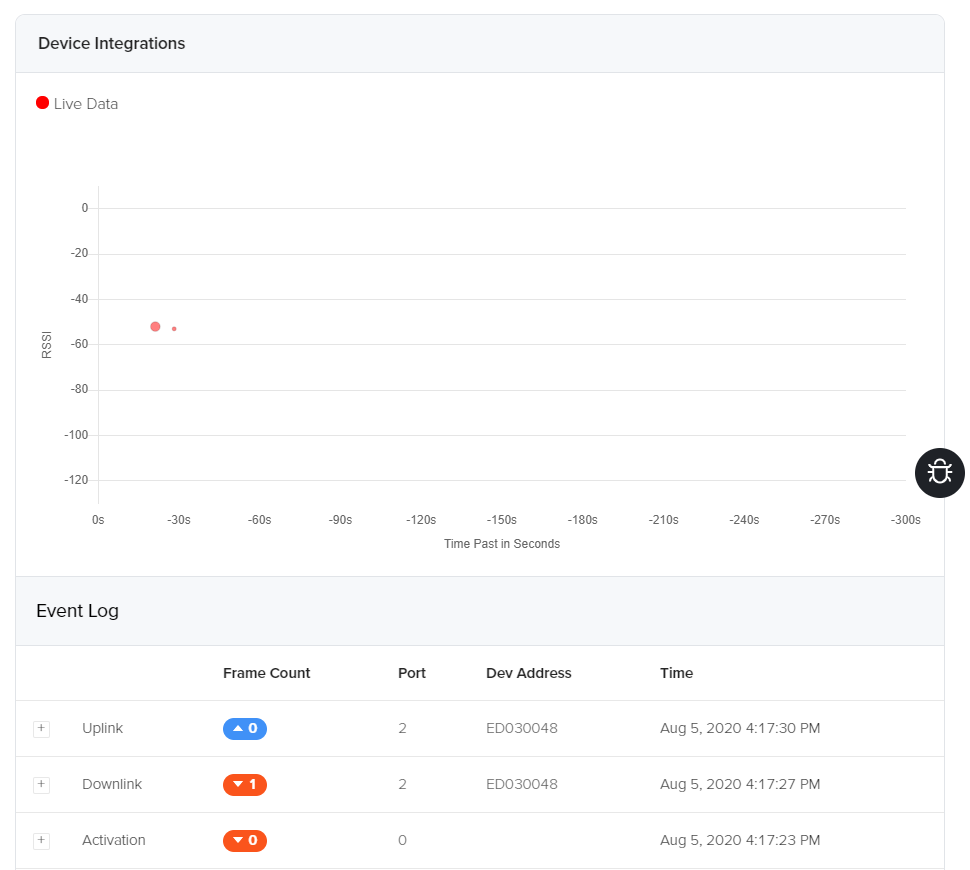This screenshot has height=870, width=970.
Task: Select the larger RSSI data point
Action: (155, 327)
